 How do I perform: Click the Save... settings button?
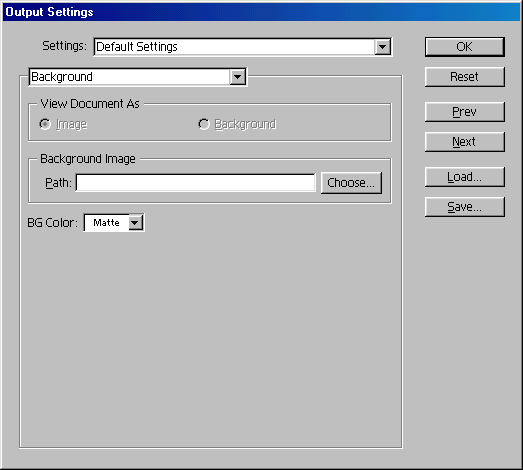click(465, 207)
